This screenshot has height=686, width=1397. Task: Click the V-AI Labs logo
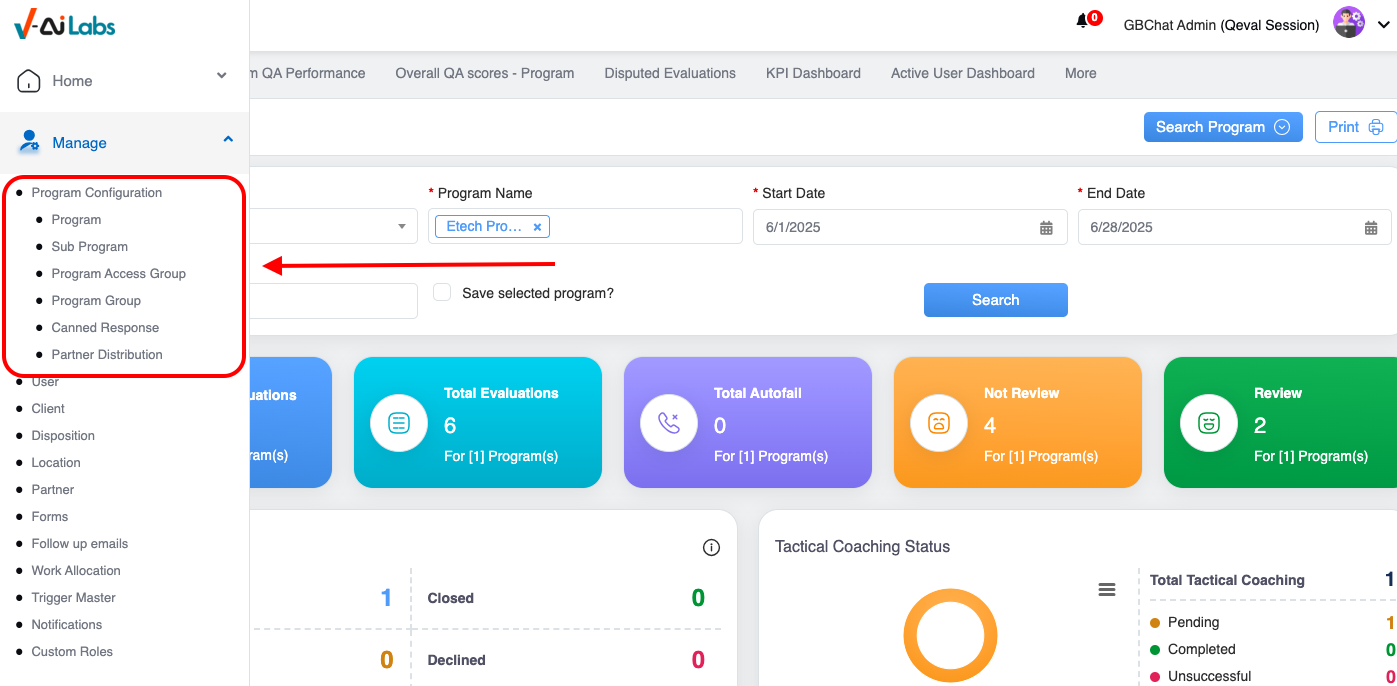[65, 24]
